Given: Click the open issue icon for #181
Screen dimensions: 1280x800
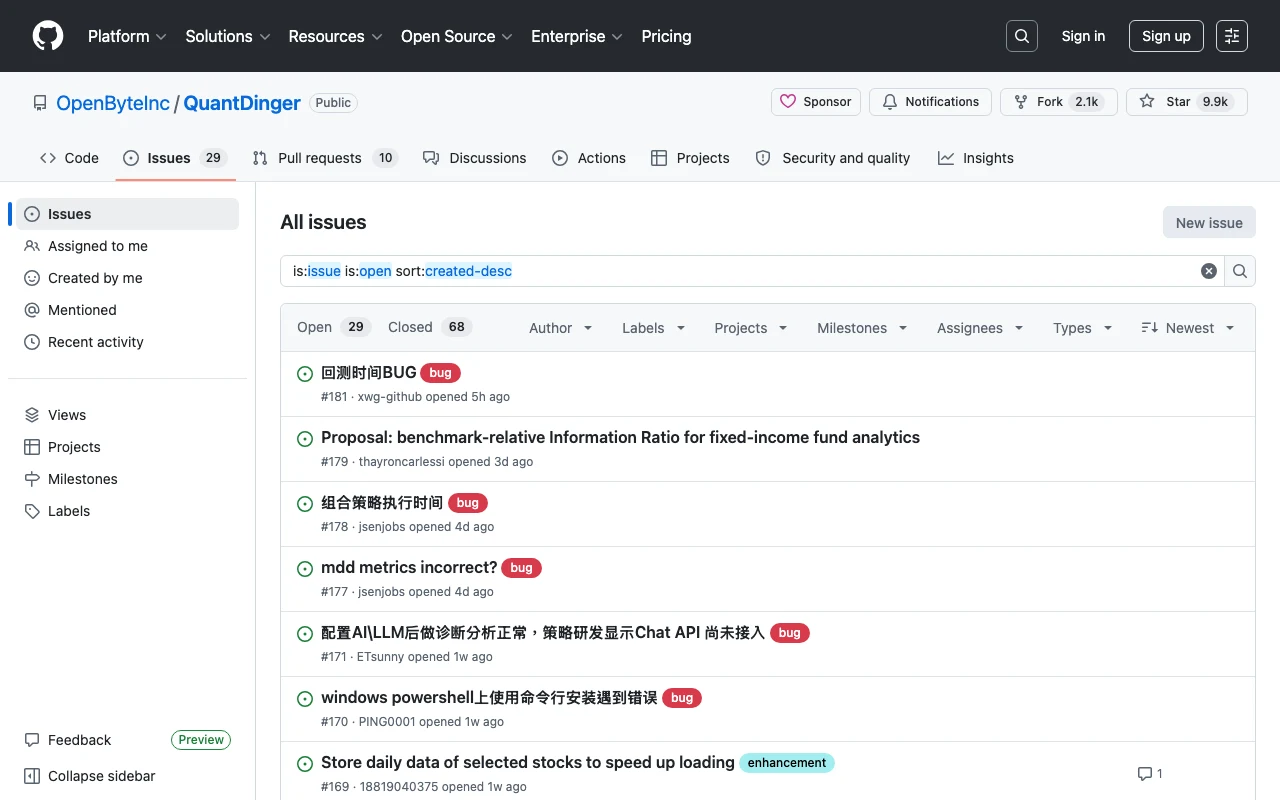Looking at the screenshot, I should click(305, 374).
